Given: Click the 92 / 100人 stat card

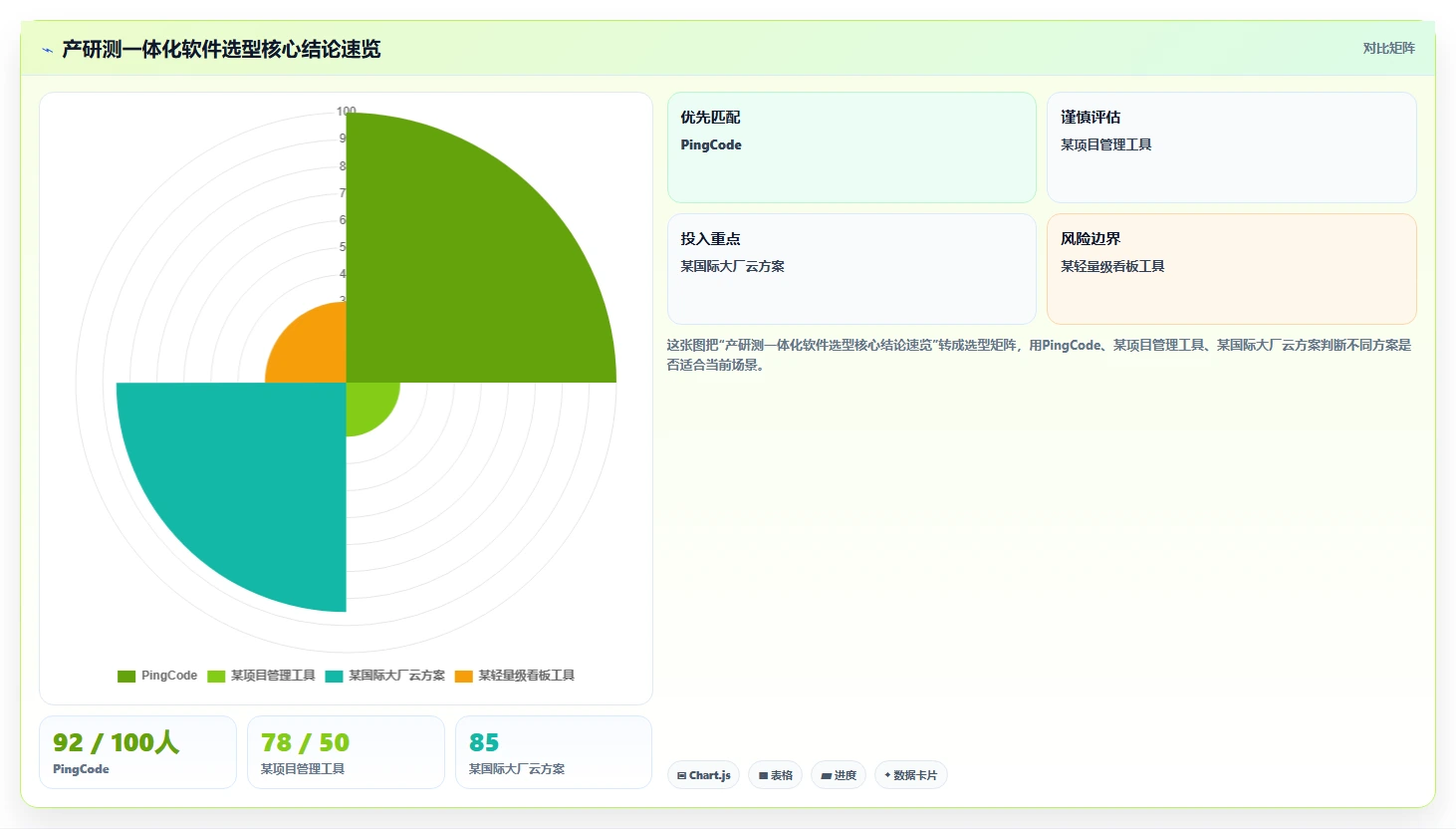Looking at the screenshot, I should (x=137, y=752).
